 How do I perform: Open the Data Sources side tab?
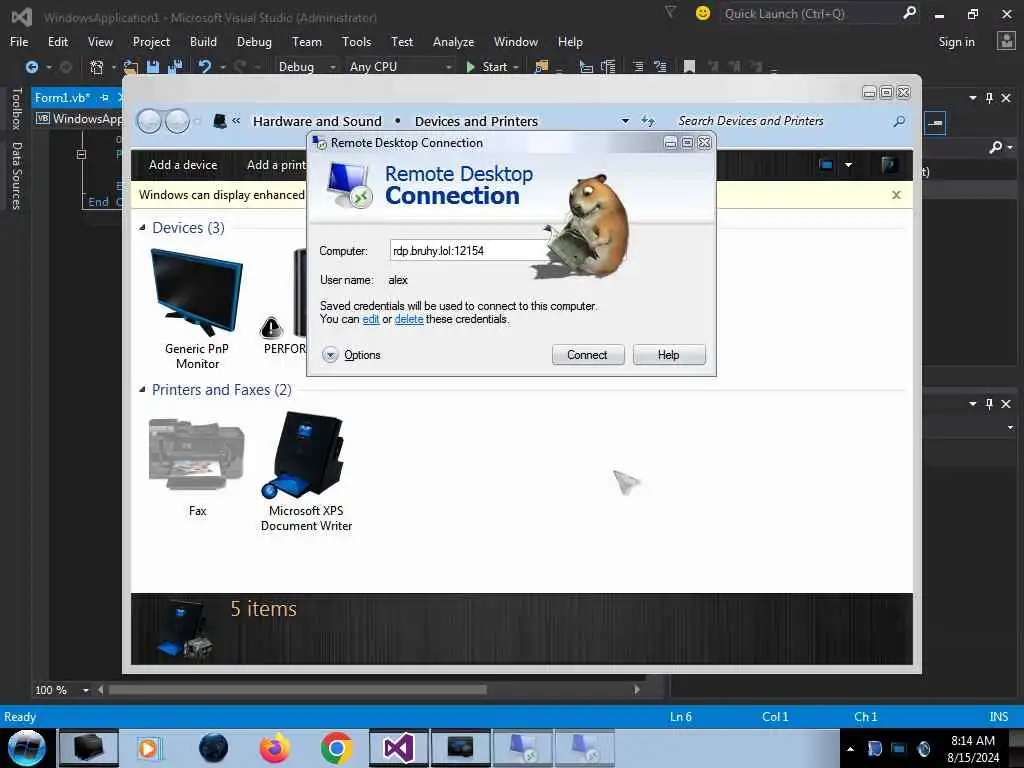17,176
